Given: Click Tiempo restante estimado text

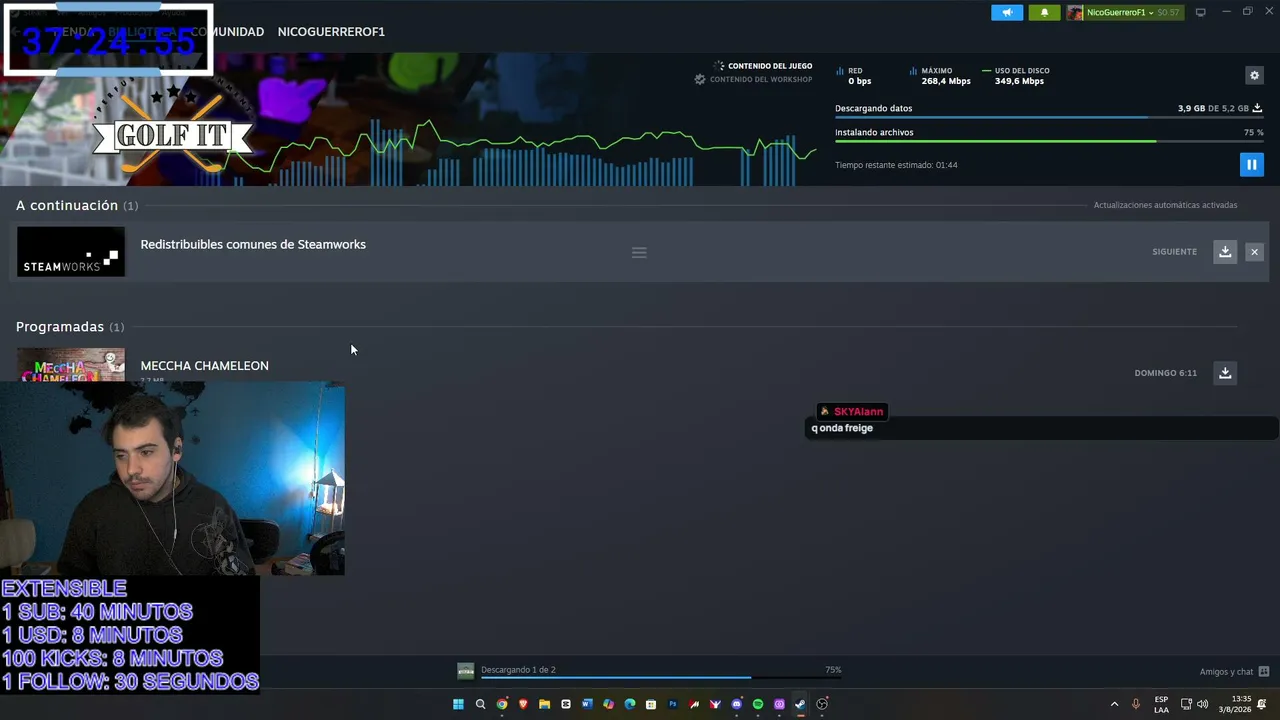Looking at the screenshot, I should pyautogui.click(x=896, y=165).
